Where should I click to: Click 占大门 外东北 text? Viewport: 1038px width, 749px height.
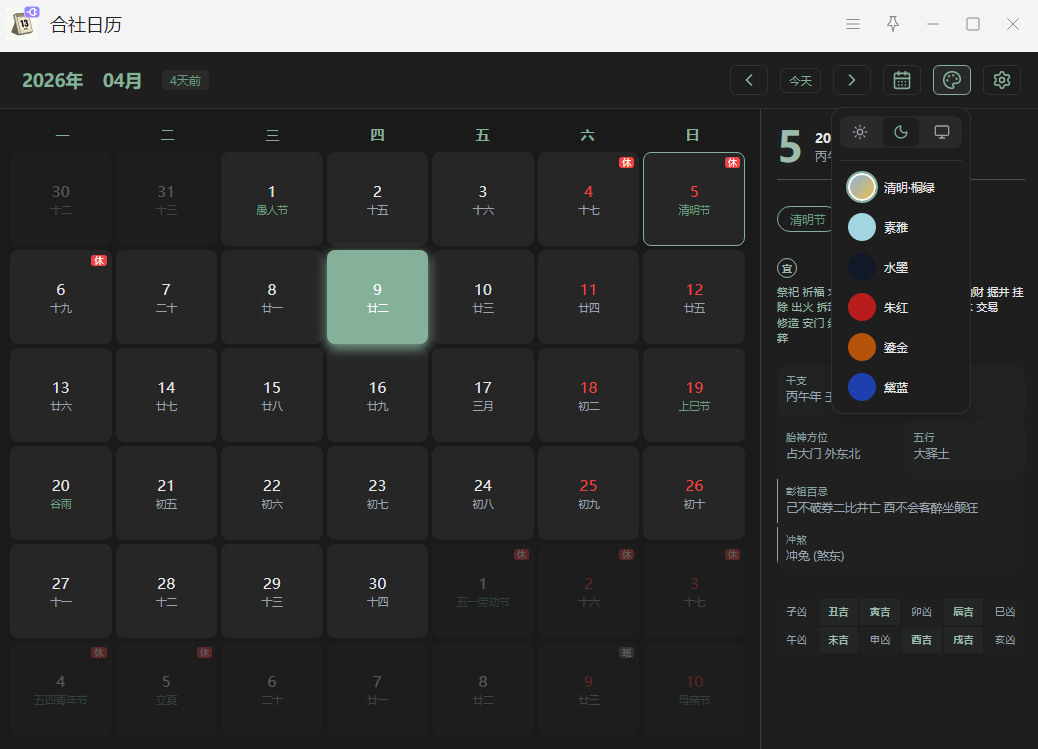(x=824, y=454)
